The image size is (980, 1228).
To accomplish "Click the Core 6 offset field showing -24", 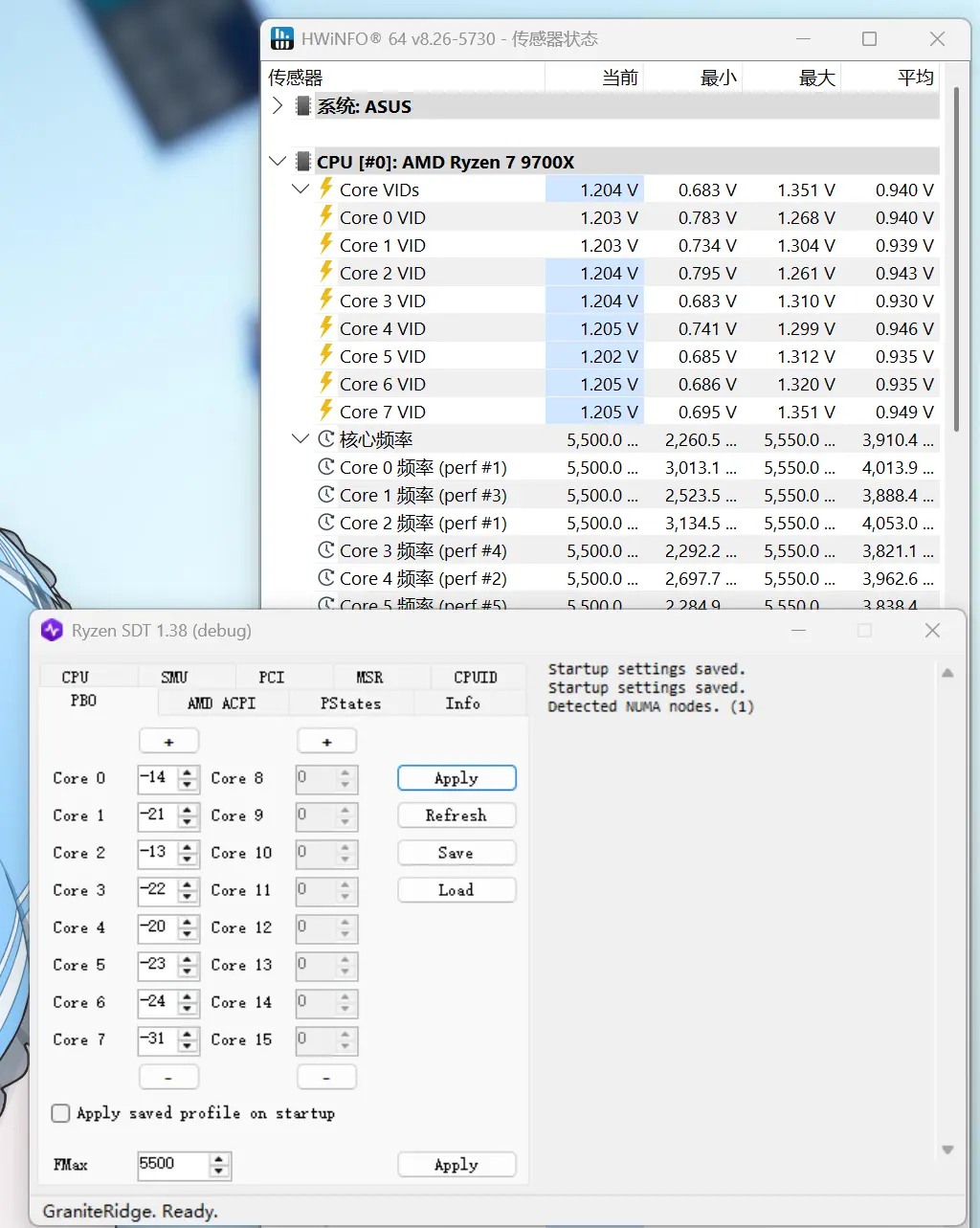I will [x=157, y=1001].
